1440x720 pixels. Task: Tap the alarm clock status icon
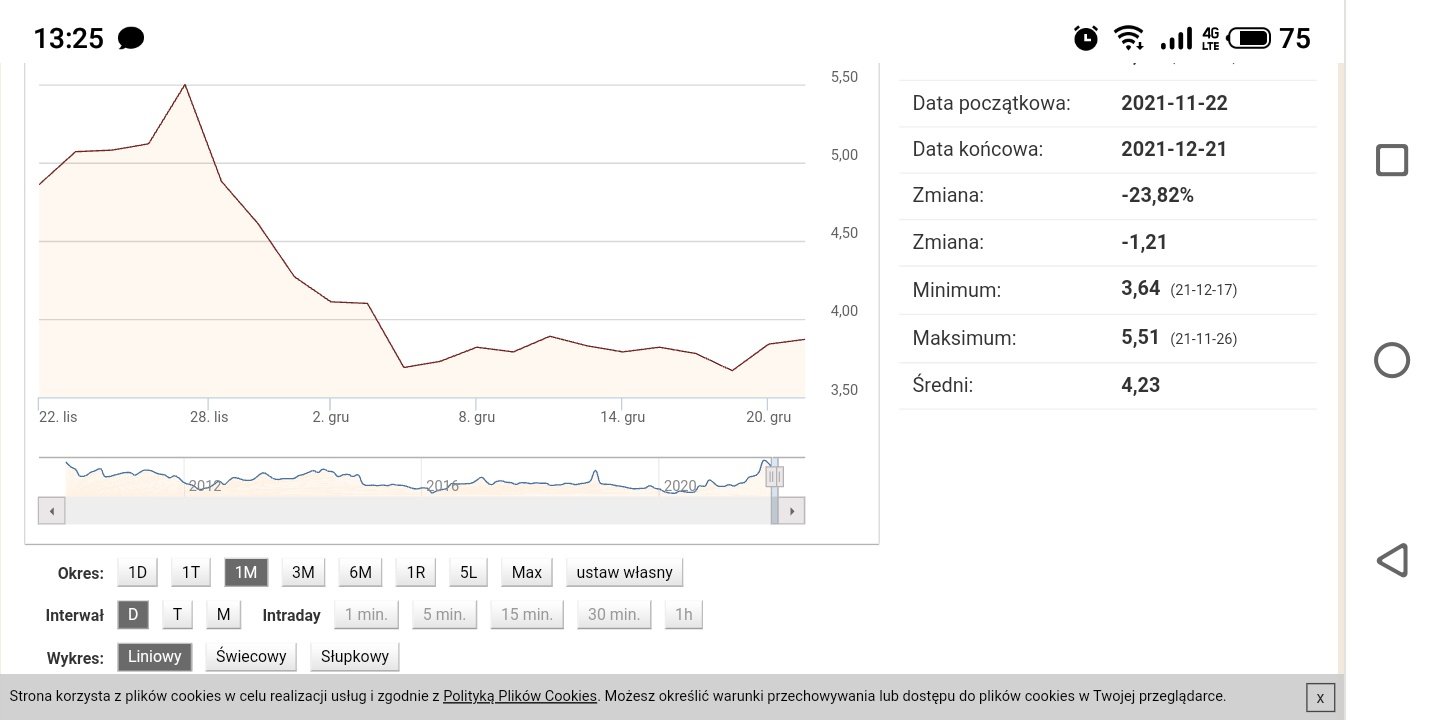point(1086,39)
